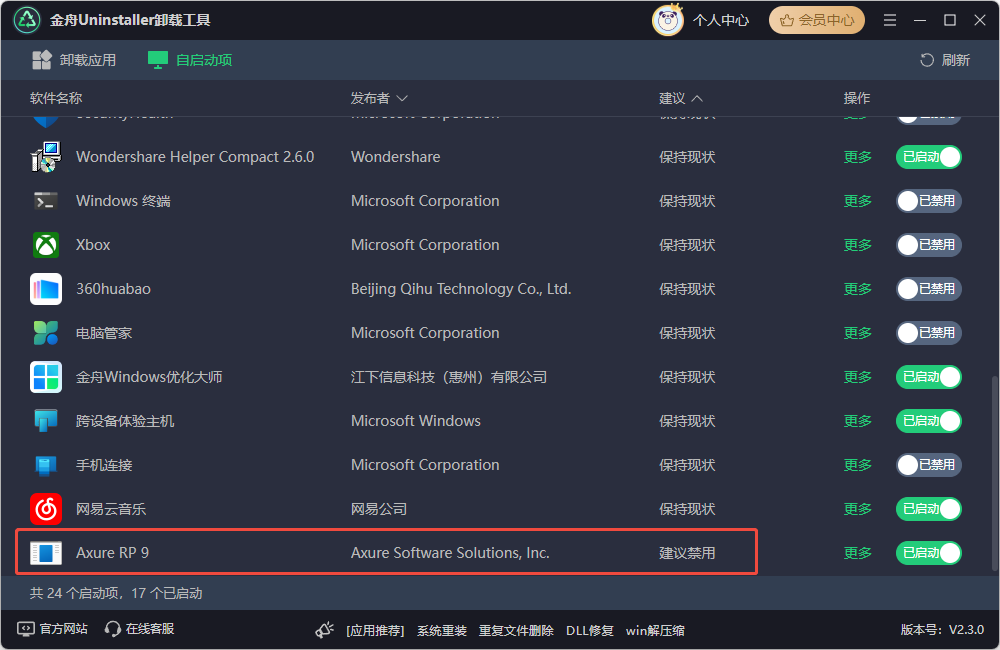This screenshot has height=650, width=1000.
Task: Select the 网易云音乐 row name
Action: (111, 509)
